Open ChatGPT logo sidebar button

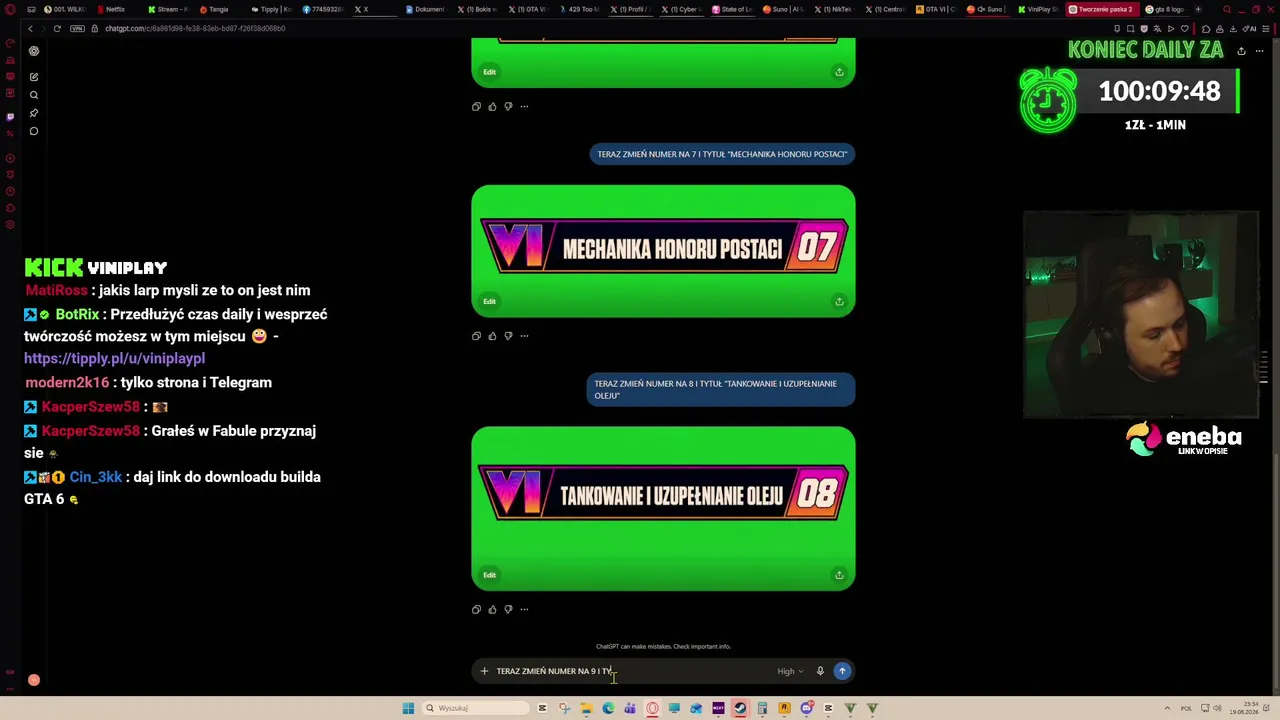coord(34,51)
